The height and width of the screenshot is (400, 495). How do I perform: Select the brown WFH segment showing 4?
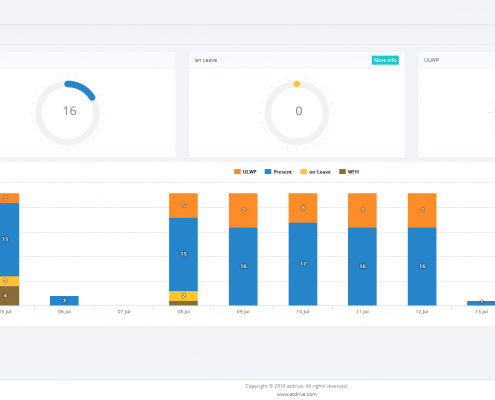pyautogui.click(x=9, y=296)
